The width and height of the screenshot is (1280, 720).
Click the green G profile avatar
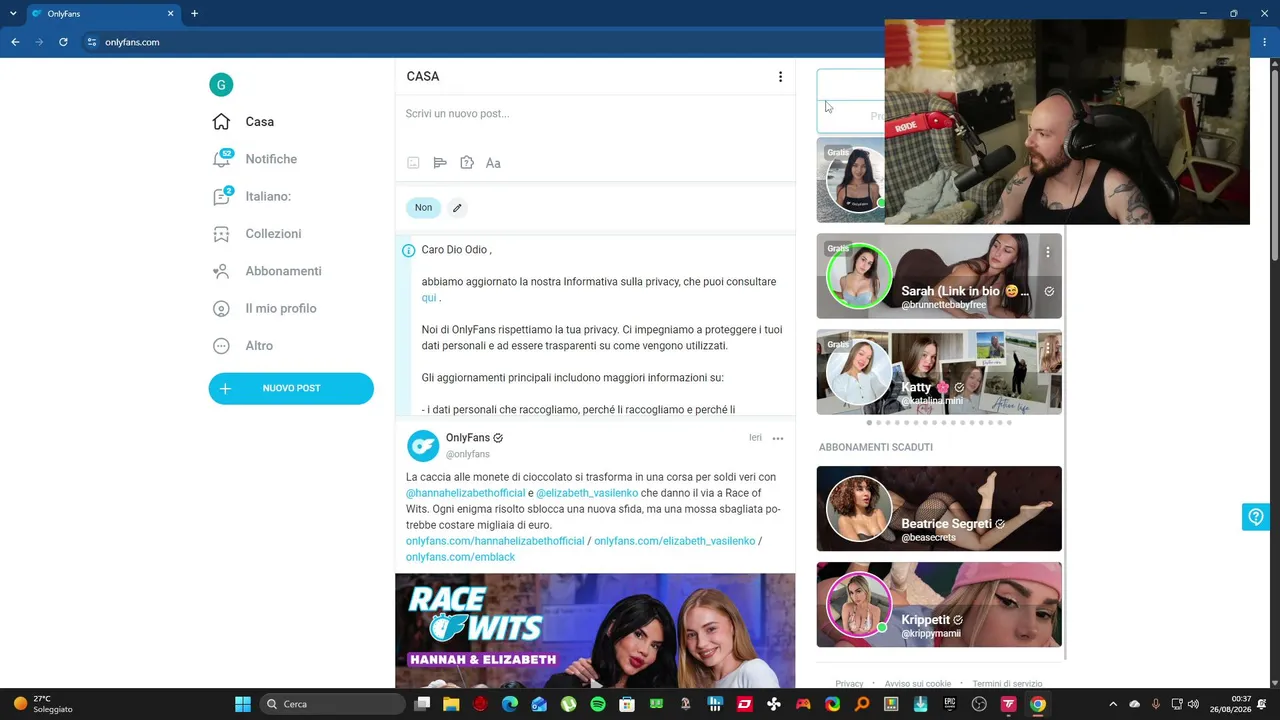pyautogui.click(x=221, y=85)
